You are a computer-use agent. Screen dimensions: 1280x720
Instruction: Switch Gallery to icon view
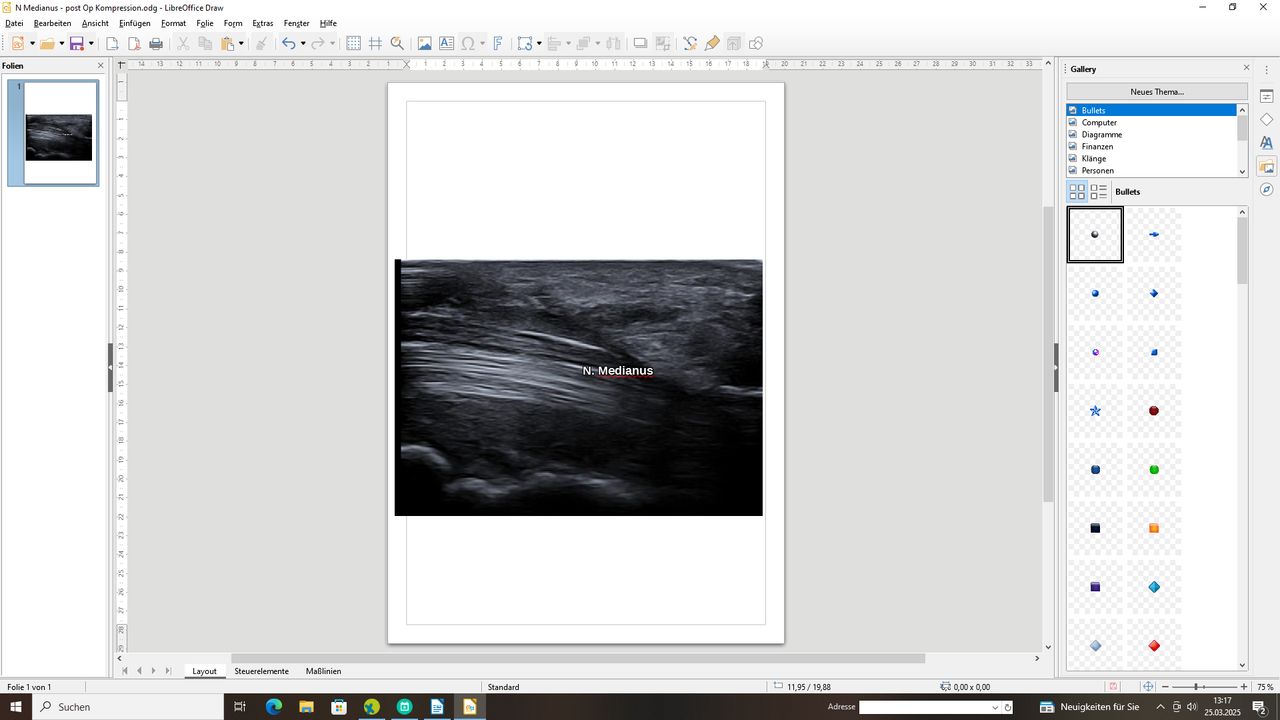1077,191
